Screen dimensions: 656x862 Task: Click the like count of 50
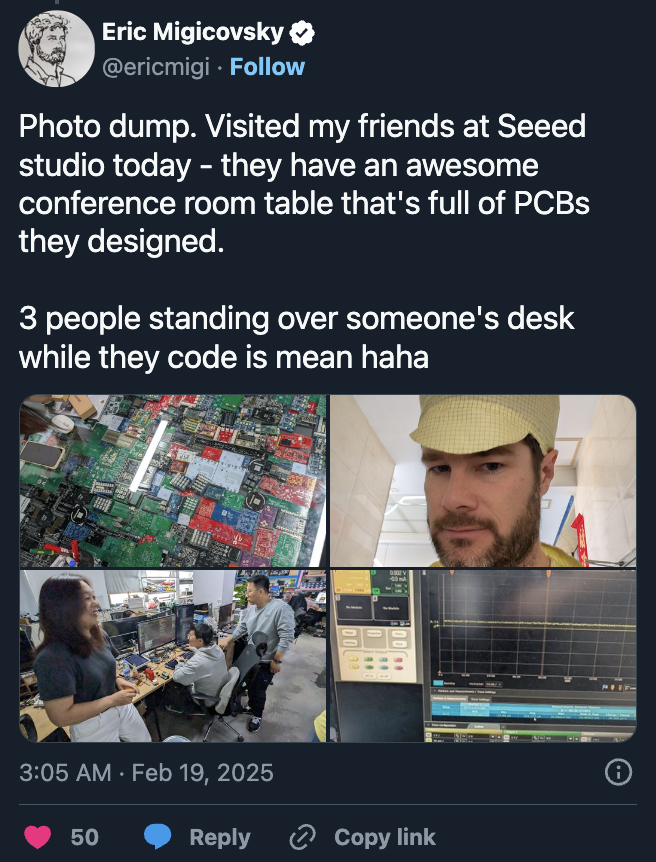click(85, 837)
